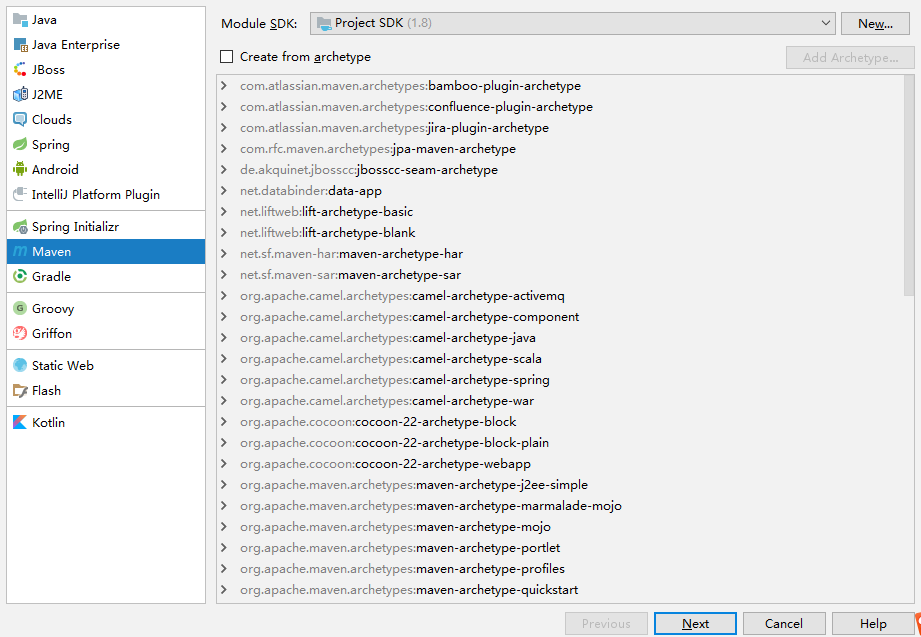This screenshot has width=921, height=637.
Task: Select the Flash icon
Action: pyautogui.click(x=20, y=390)
